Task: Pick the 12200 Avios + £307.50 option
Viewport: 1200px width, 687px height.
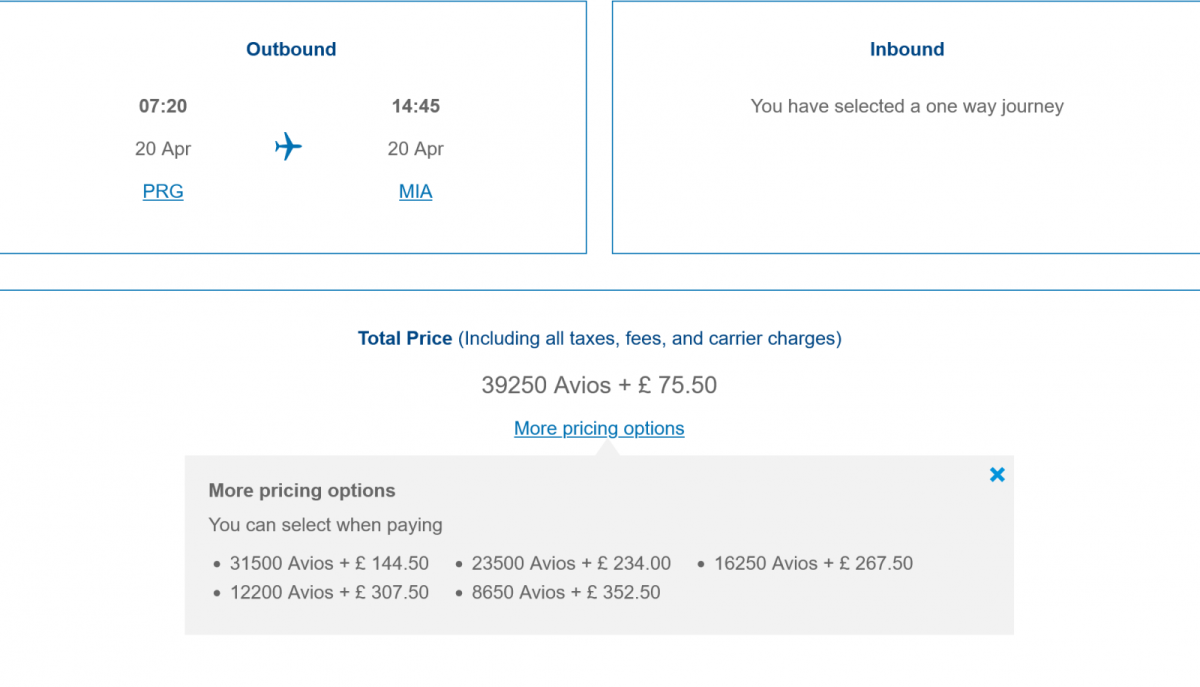Action: [x=329, y=592]
